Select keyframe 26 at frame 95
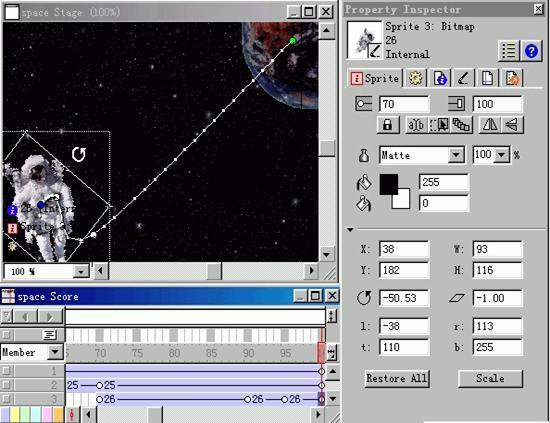The image size is (550, 423). 284,400
